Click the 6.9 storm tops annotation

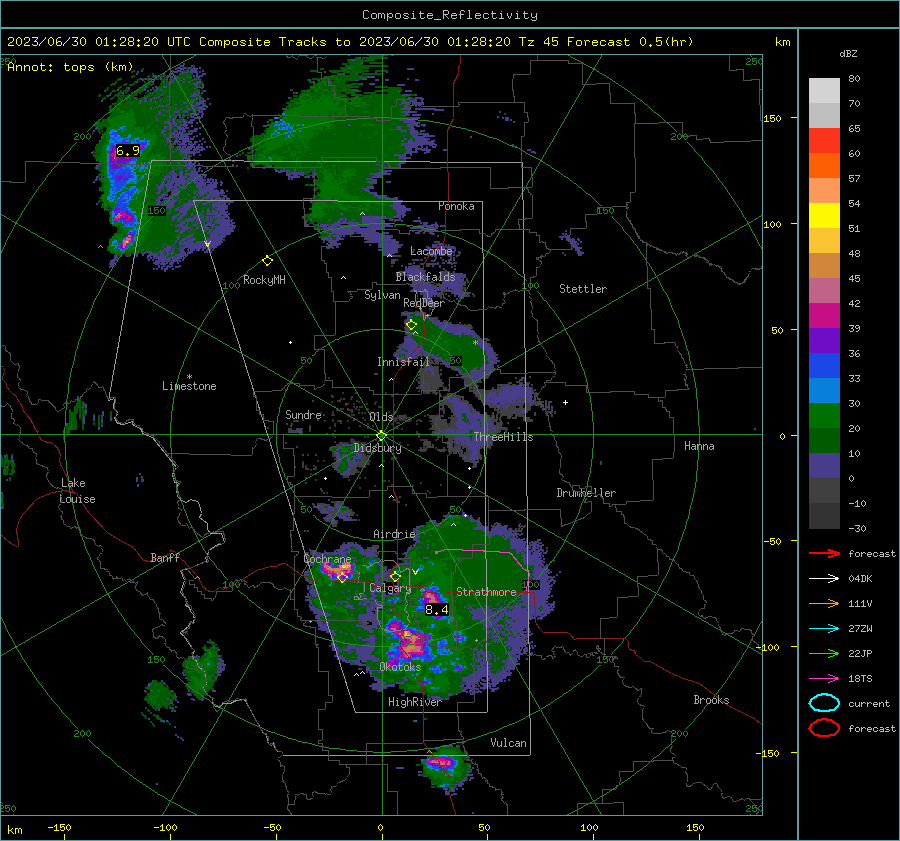pos(127,151)
